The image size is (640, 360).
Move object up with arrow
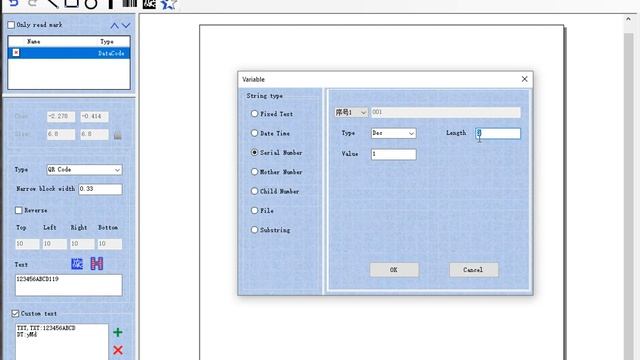(114, 26)
